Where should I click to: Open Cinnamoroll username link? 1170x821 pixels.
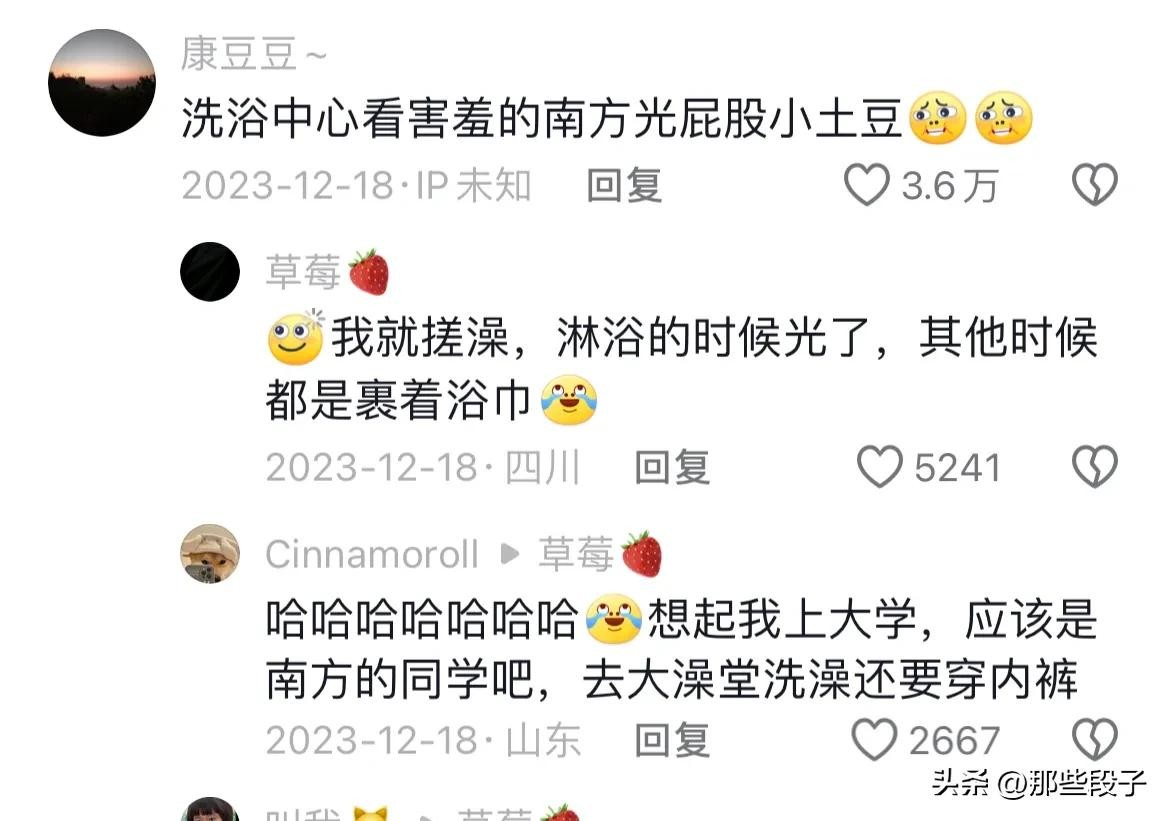372,555
